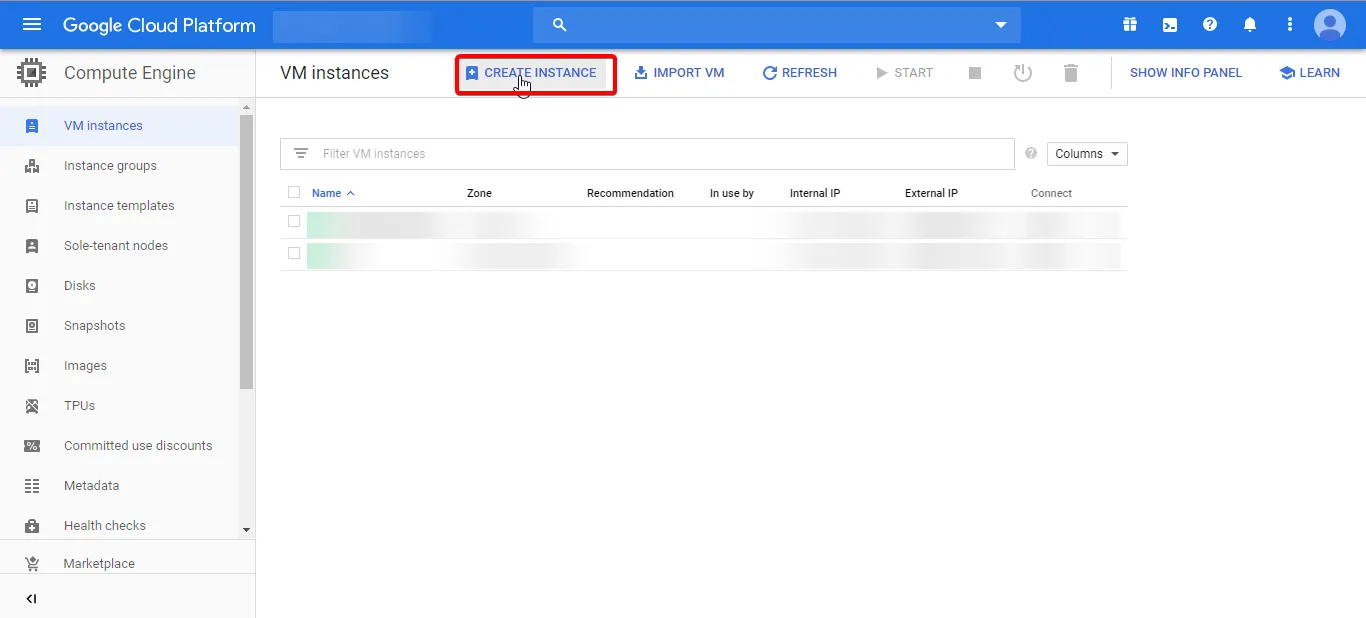Check the first VM instance row checkbox

pos(293,221)
